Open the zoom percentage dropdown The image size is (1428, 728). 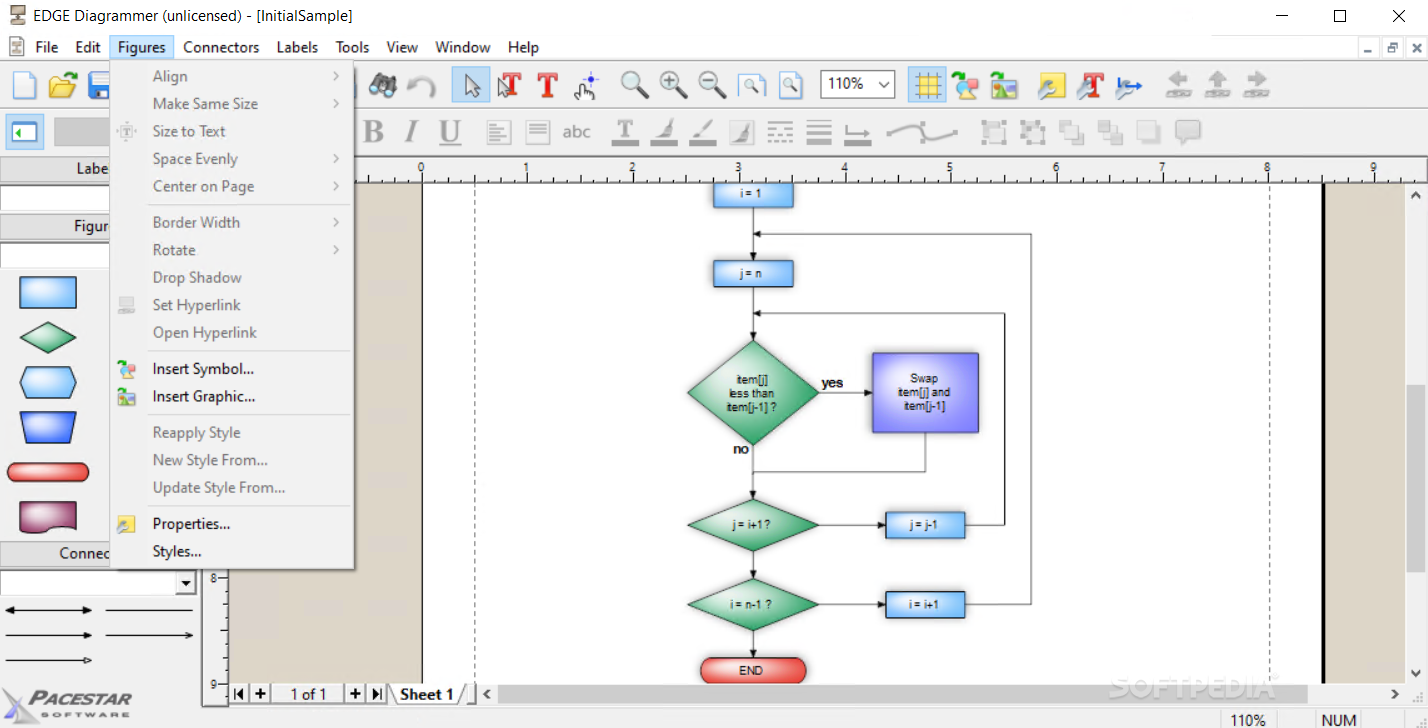[884, 85]
